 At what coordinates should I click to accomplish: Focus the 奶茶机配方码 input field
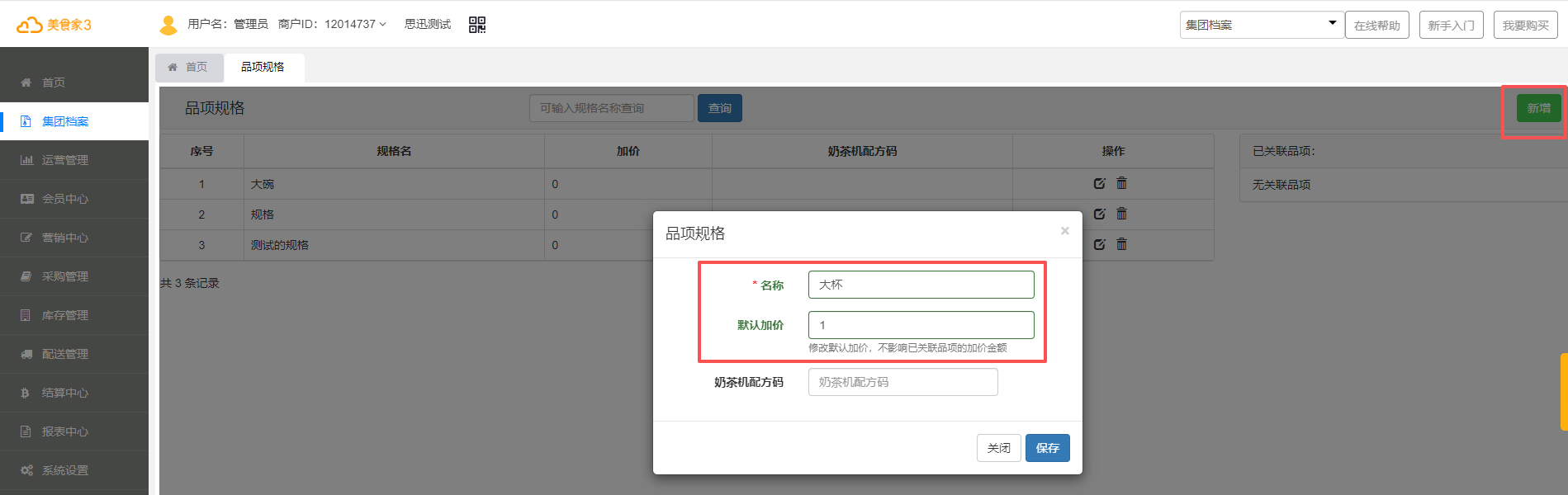[902, 382]
